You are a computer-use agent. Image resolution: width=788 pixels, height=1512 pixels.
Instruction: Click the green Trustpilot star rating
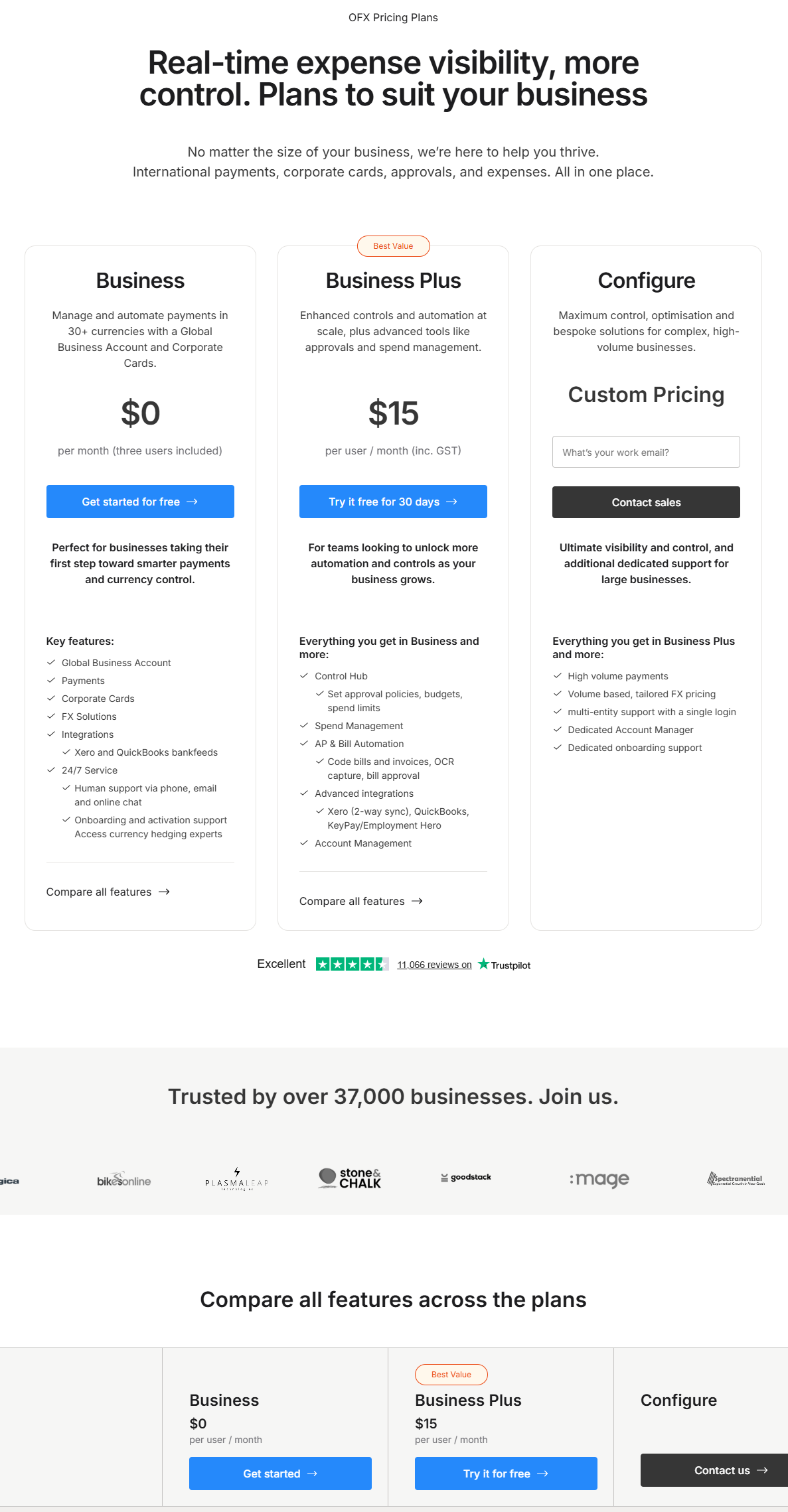click(x=352, y=964)
